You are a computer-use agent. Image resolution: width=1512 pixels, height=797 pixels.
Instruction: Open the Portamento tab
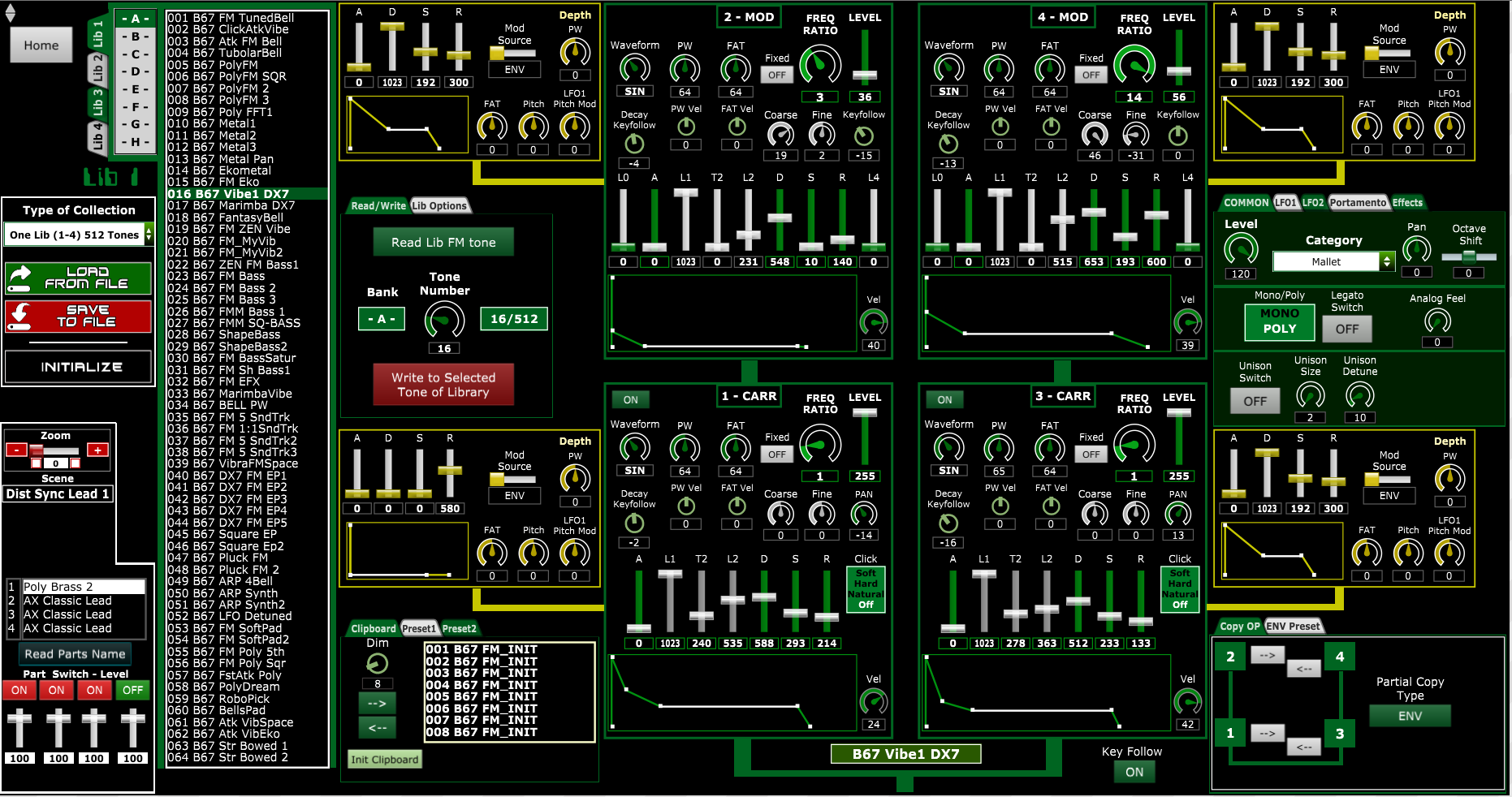tap(1358, 202)
